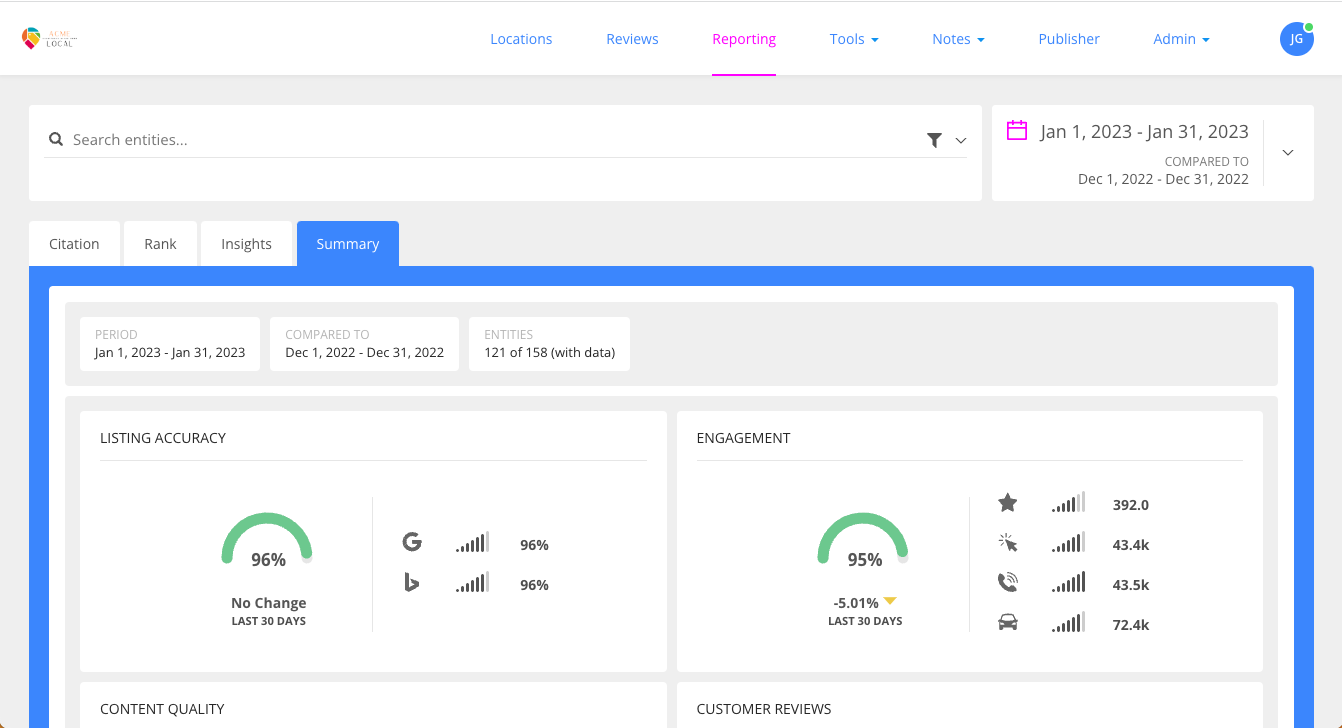Viewport: 1342px width, 728px height.
Task: Select the driving directions car icon
Action: tap(1008, 621)
